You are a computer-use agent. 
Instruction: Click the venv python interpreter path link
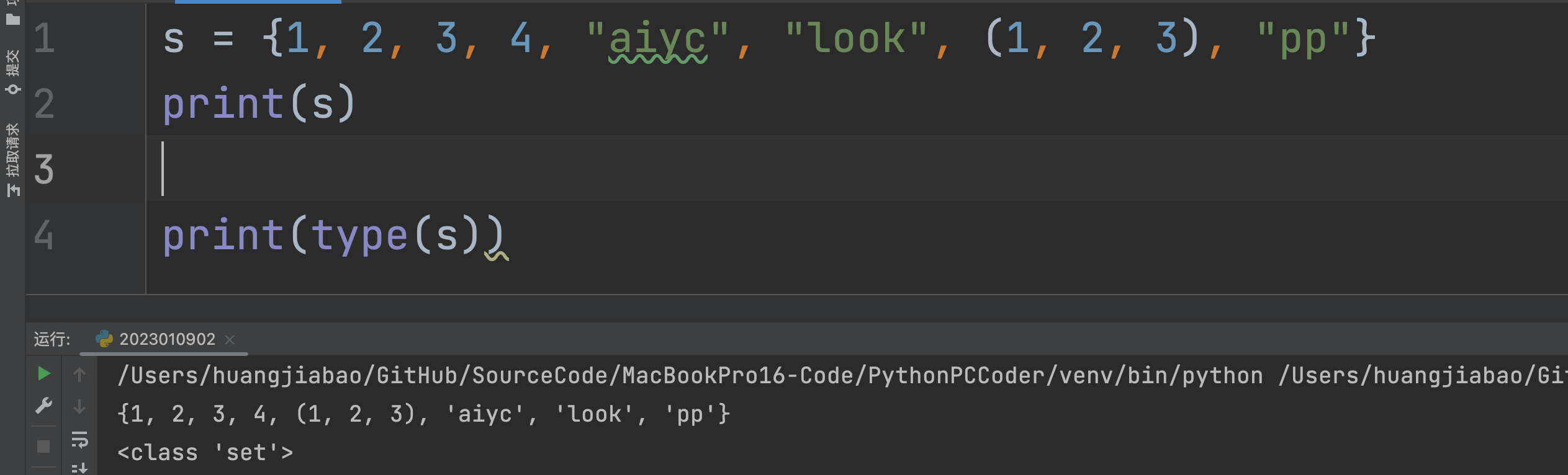(x=690, y=375)
